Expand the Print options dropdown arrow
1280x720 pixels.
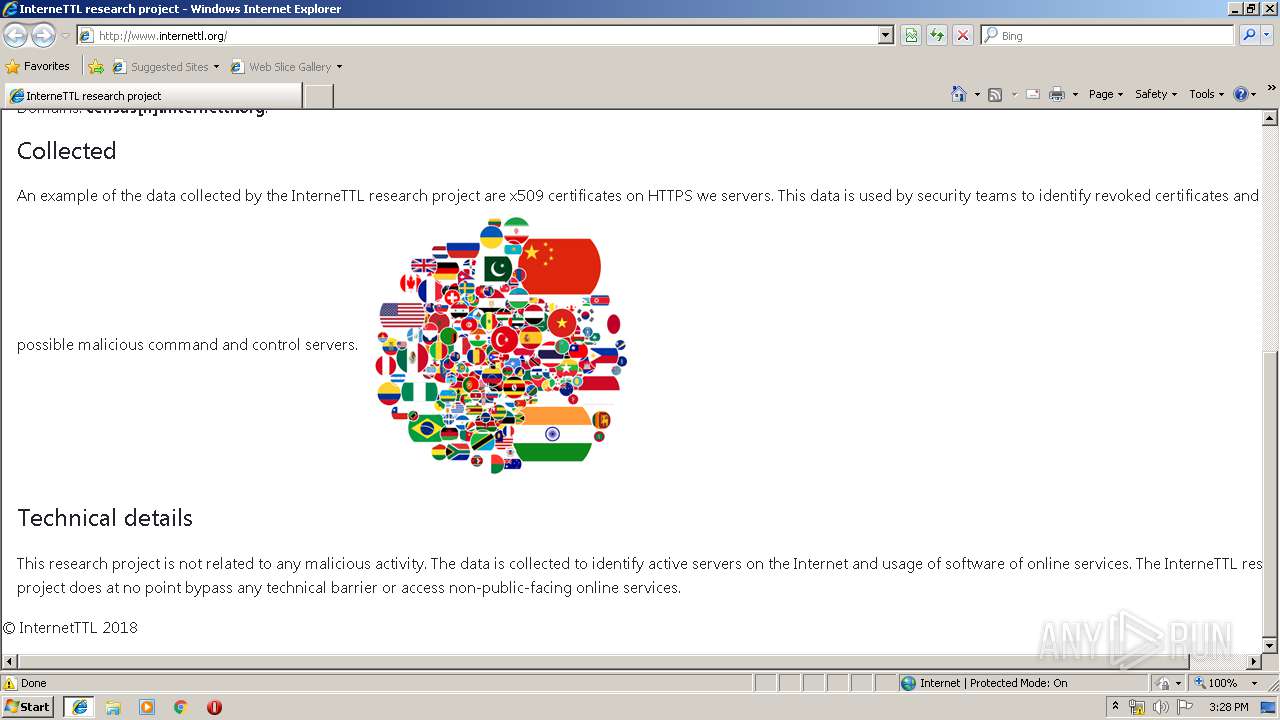1075,94
